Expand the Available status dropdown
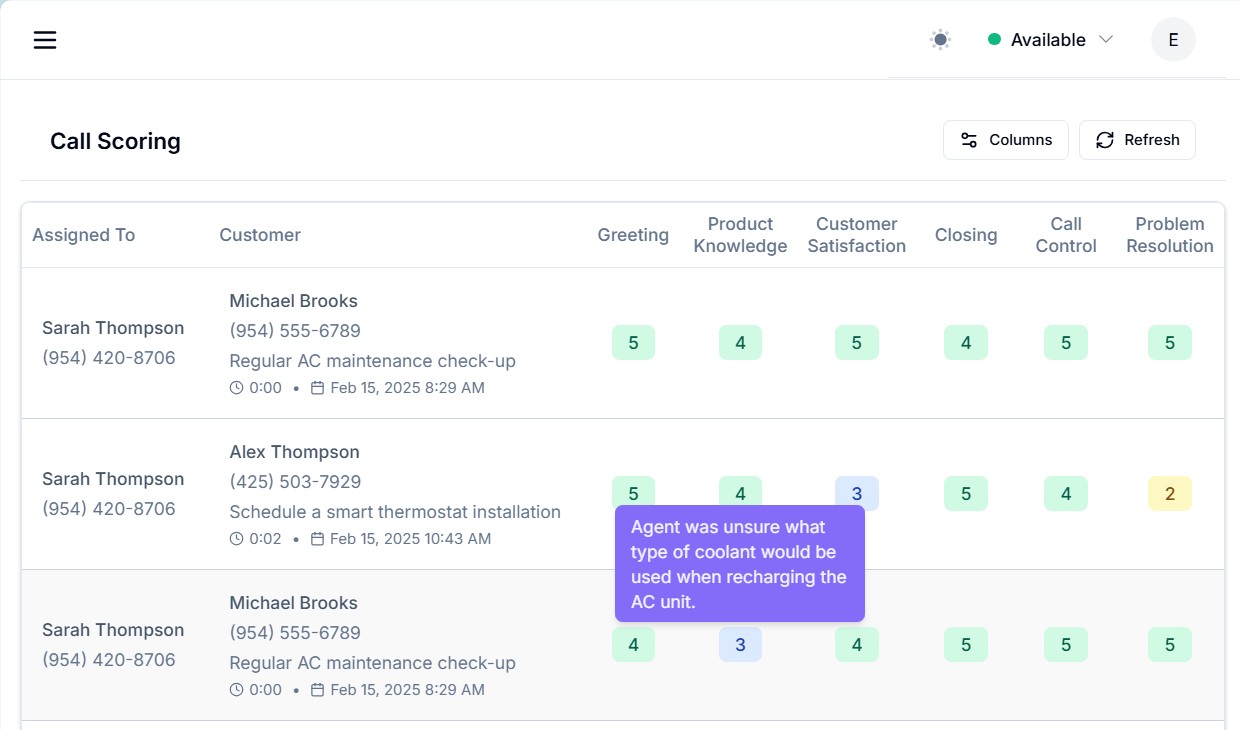1240x730 pixels. (1050, 40)
